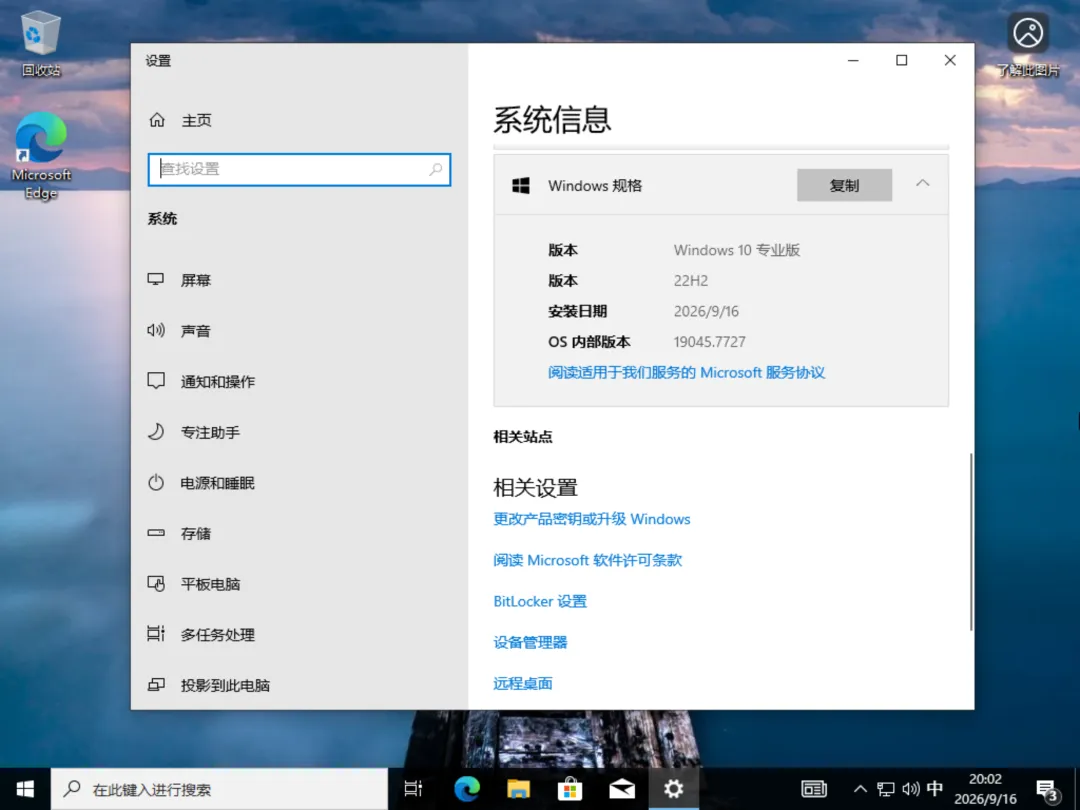This screenshot has height=810, width=1080.
Task: Select 专注助手 focus assist moon icon
Action: (x=156, y=432)
